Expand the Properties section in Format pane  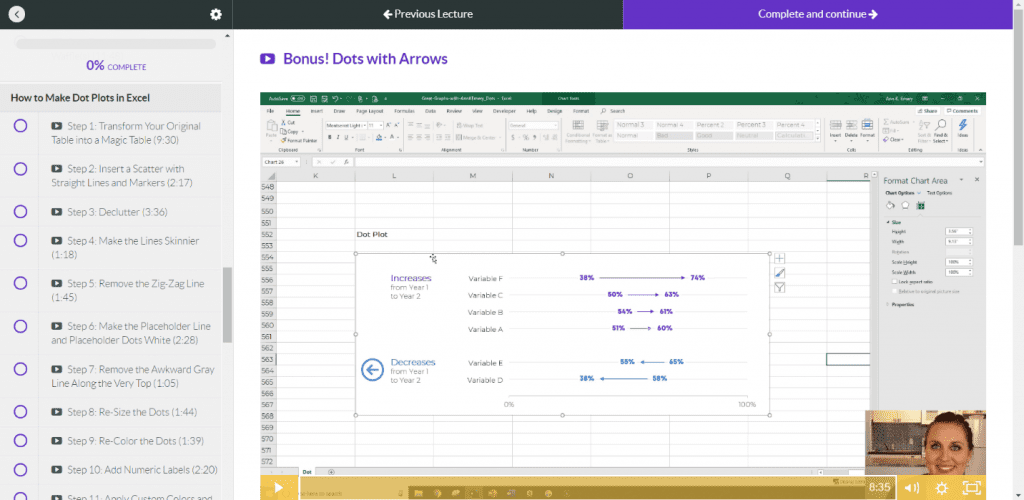tap(902, 305)
